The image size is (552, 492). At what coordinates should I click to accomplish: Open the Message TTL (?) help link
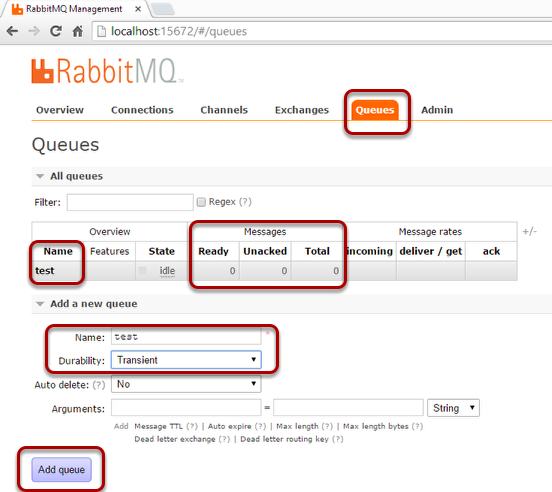192,426
